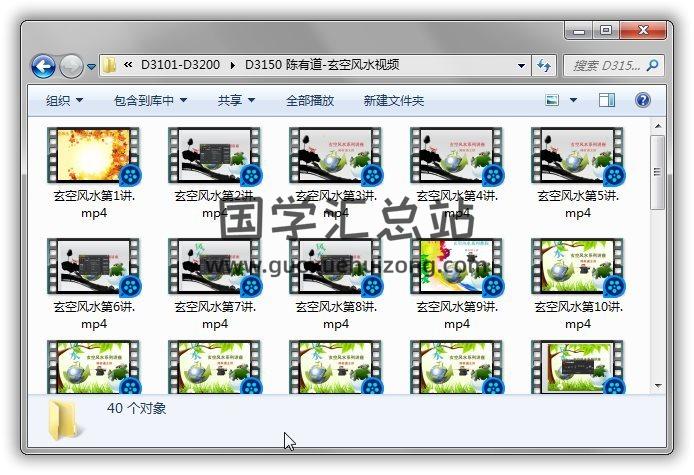Image resolution: width=694 pixels, height=475 pixels.
Task: Open the 共享 menu
Action: tap(236, 100)
